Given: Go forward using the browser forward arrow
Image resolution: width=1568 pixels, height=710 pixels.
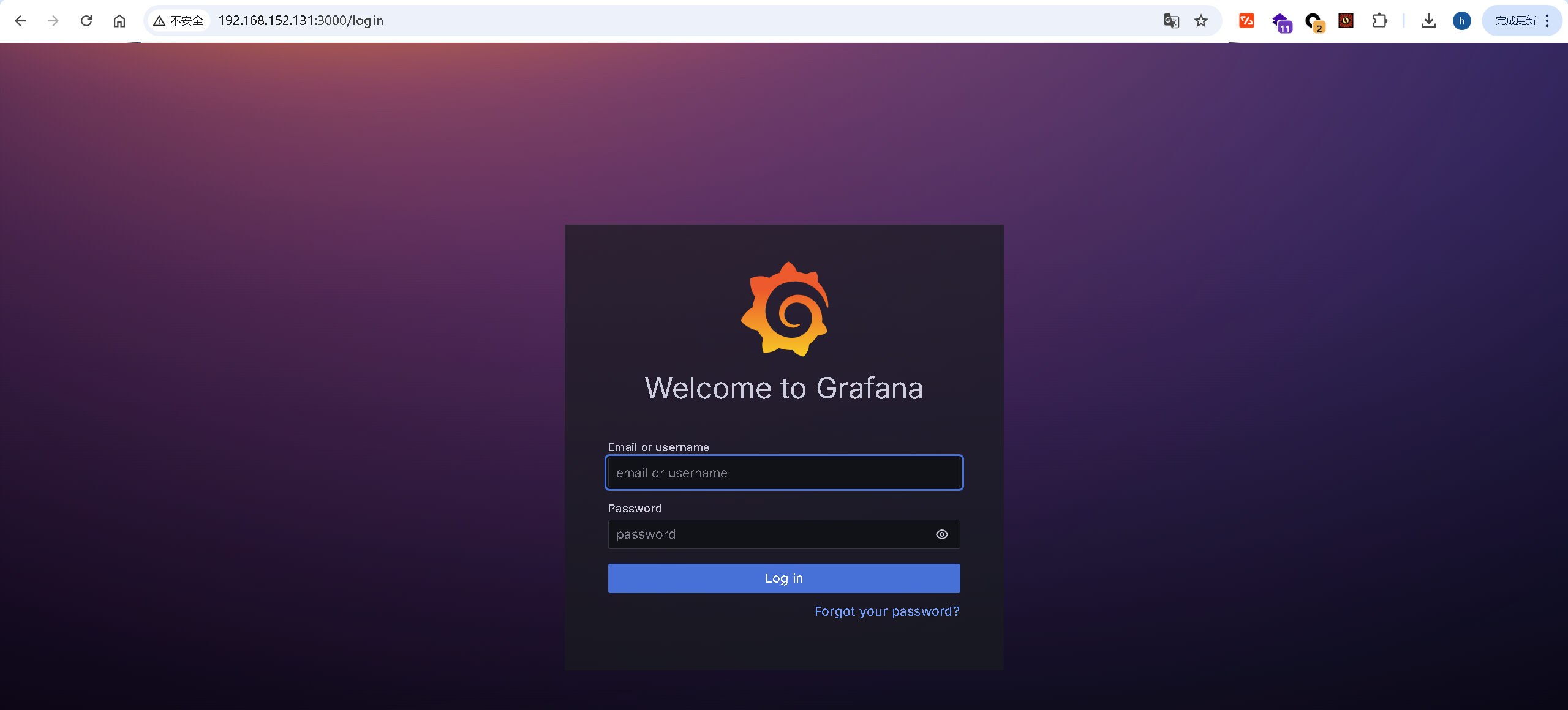Looking at the screenshot, I should coord(53,21).
